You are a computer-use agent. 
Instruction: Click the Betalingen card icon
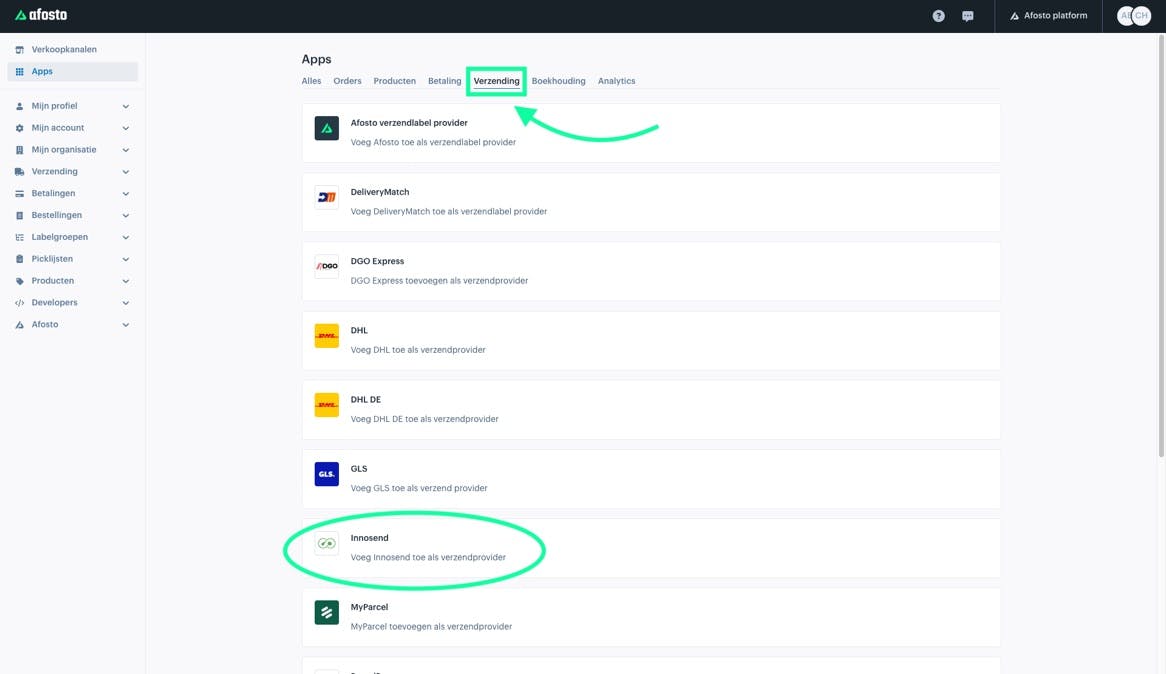click(x=19, y=193)
